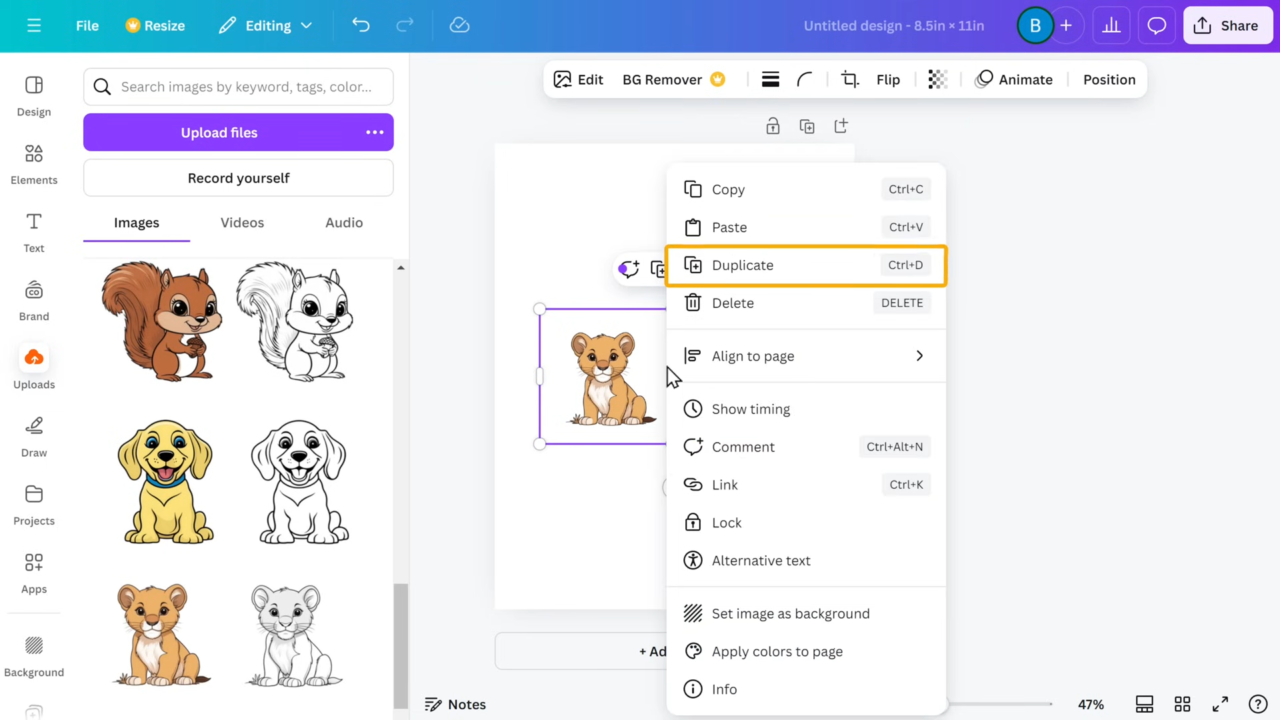Open upload options three dots
This screenshot has width=1280, height=720.
point(375,132)
